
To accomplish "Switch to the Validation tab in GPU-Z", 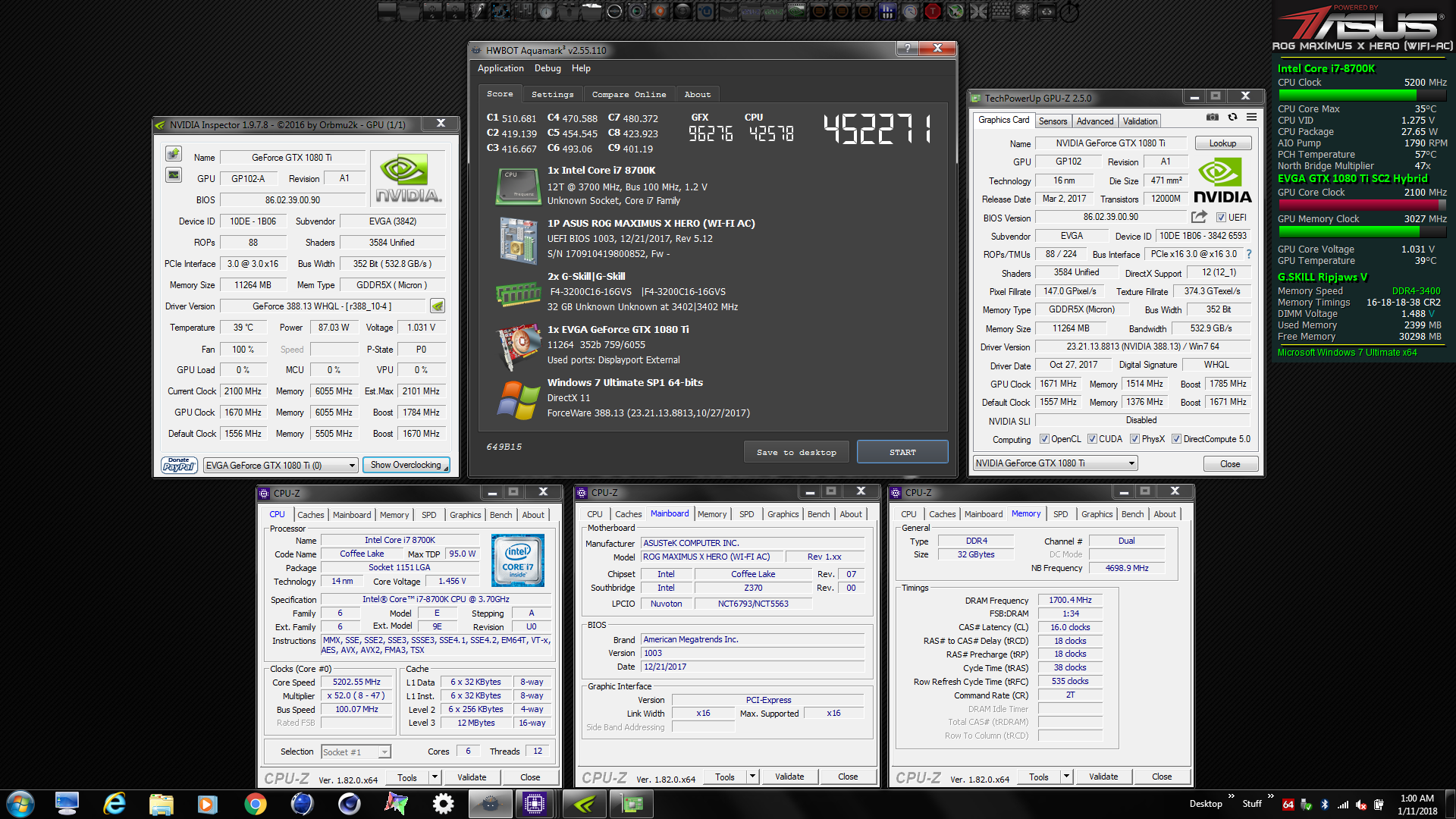I will click(1140, 121).
